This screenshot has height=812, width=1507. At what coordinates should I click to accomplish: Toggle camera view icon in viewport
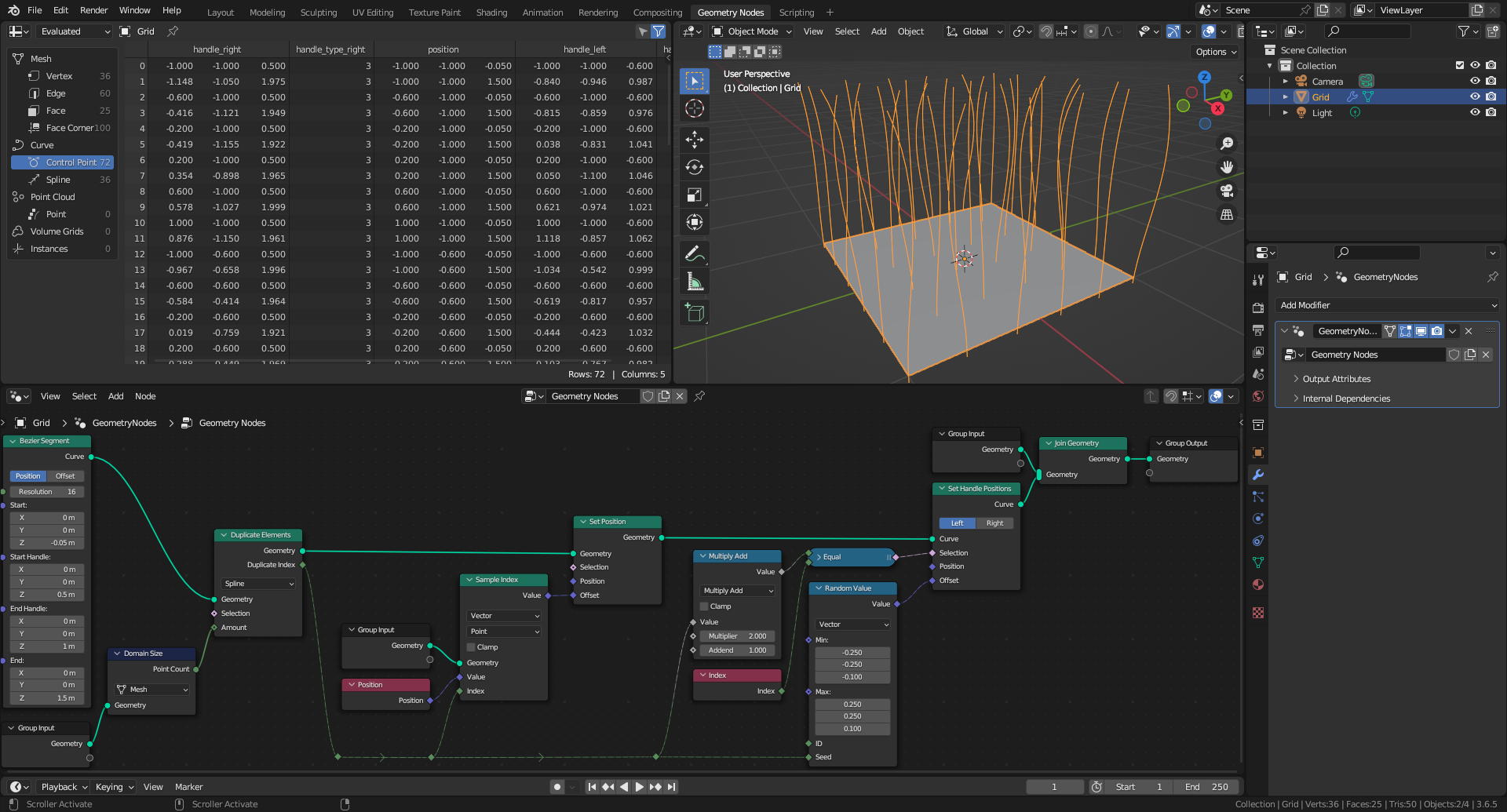click(1227, 191)
